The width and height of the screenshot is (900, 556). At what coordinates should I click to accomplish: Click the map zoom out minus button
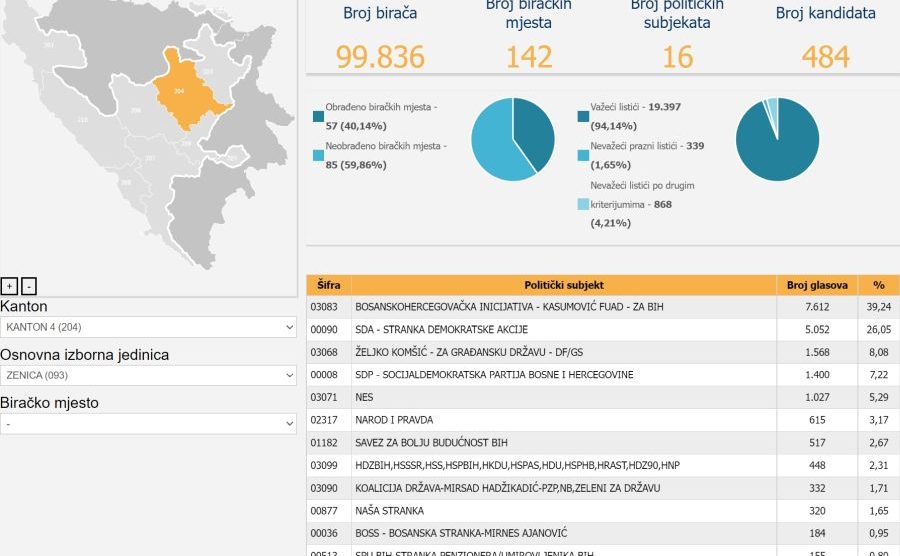tap(29, 286)
